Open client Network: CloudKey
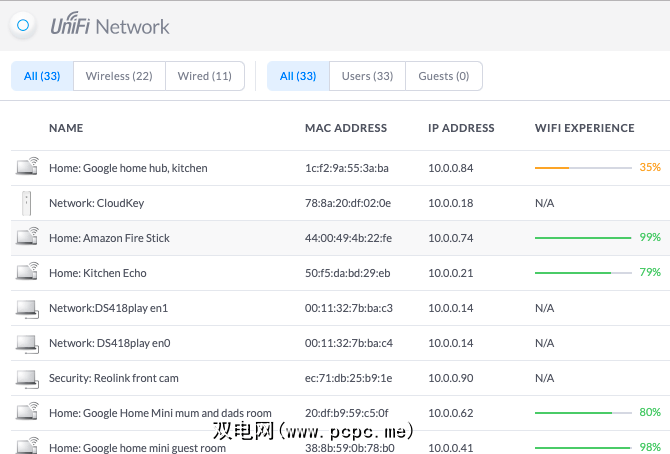The height and width of the screenshot is (454, 670). [x=97, y=203]
